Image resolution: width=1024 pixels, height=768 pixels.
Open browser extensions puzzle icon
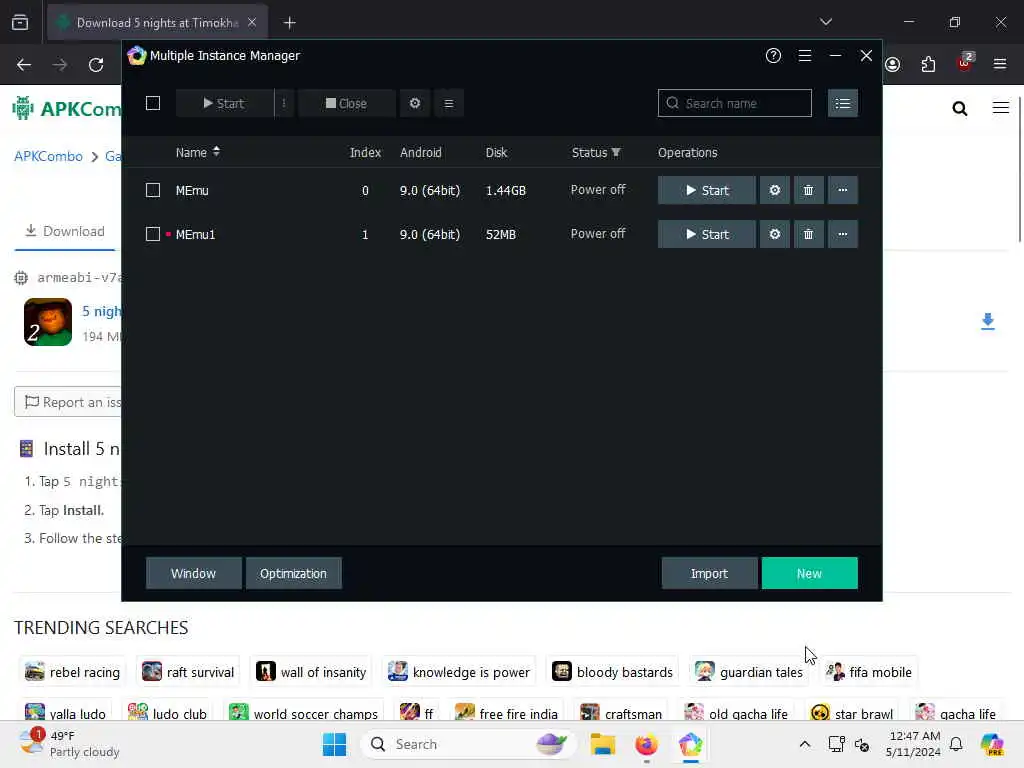coord(928,65)
